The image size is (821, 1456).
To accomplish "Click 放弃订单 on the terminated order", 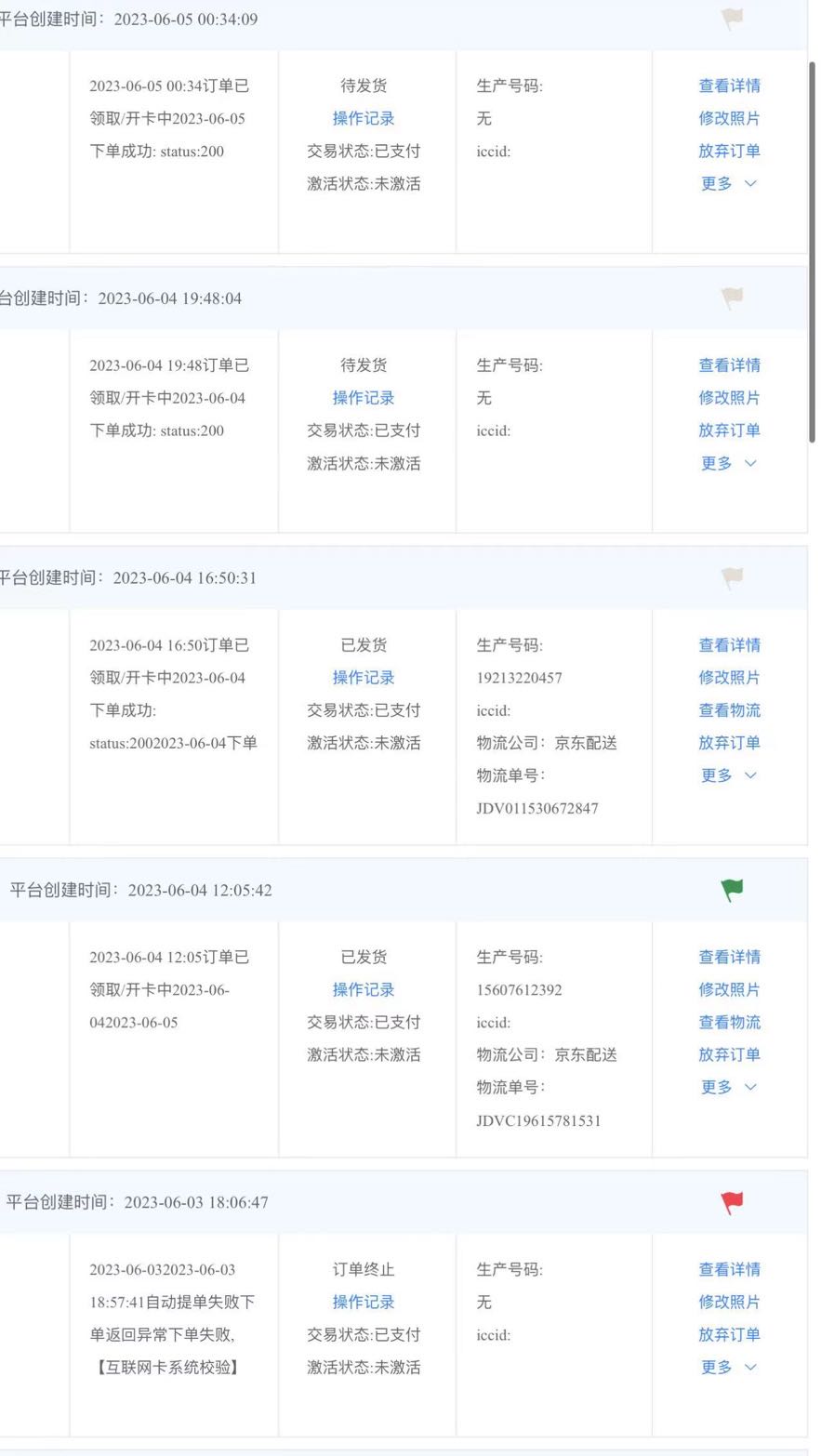I will click(729, 1334).
